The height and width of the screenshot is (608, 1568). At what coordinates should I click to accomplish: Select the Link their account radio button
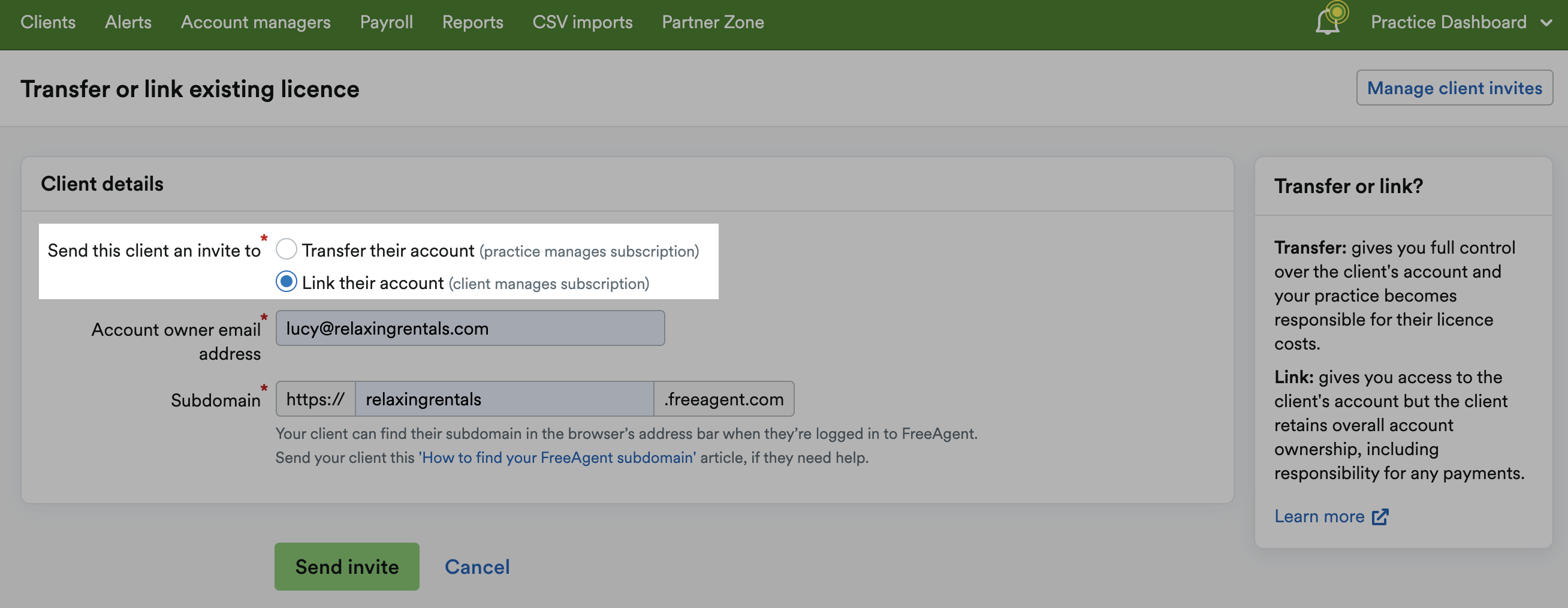[286, 281]
